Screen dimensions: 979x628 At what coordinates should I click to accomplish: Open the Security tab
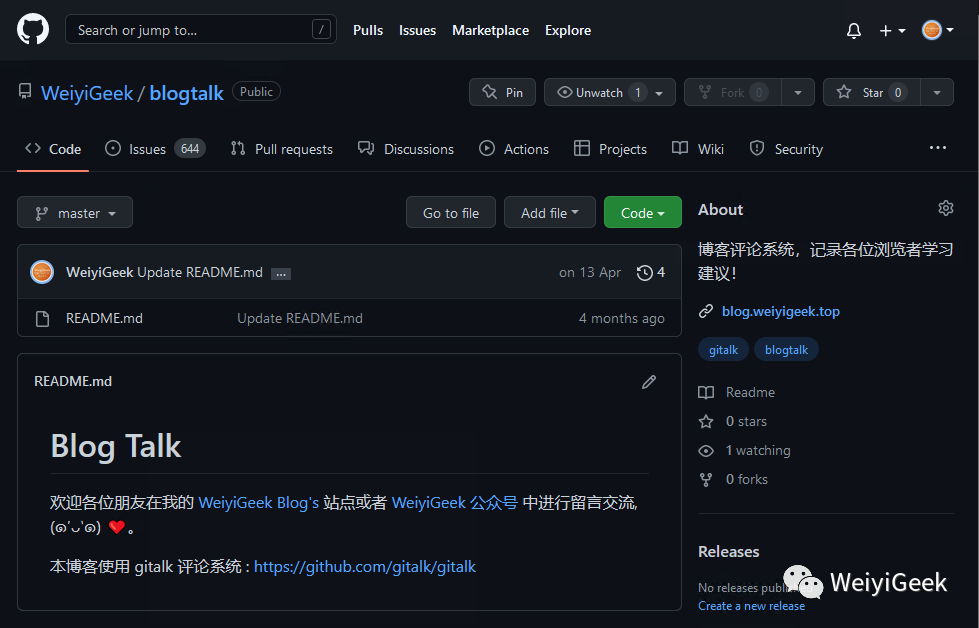coord(786,149)
